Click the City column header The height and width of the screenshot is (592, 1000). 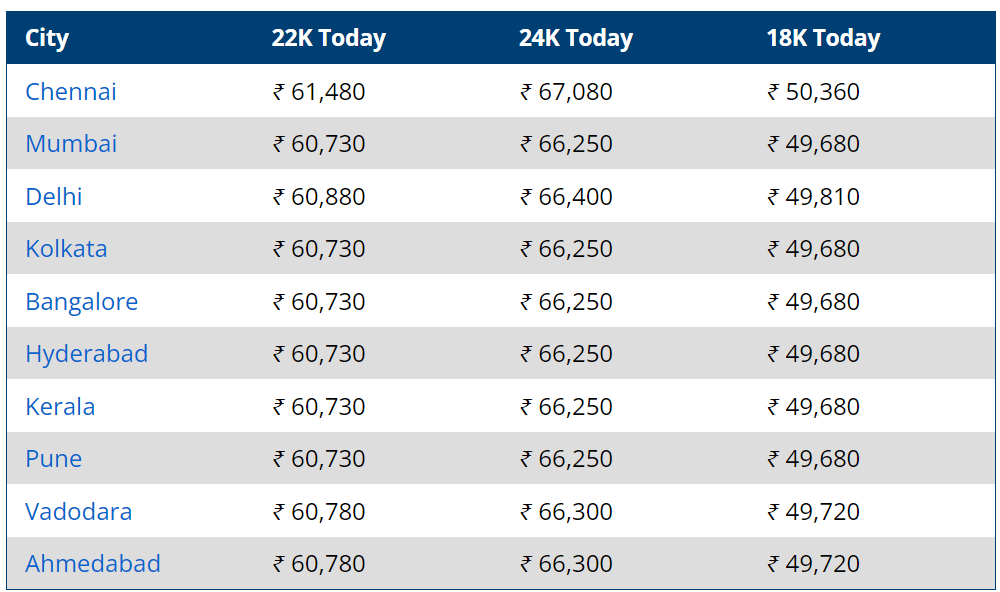click(x=47, y=38)
